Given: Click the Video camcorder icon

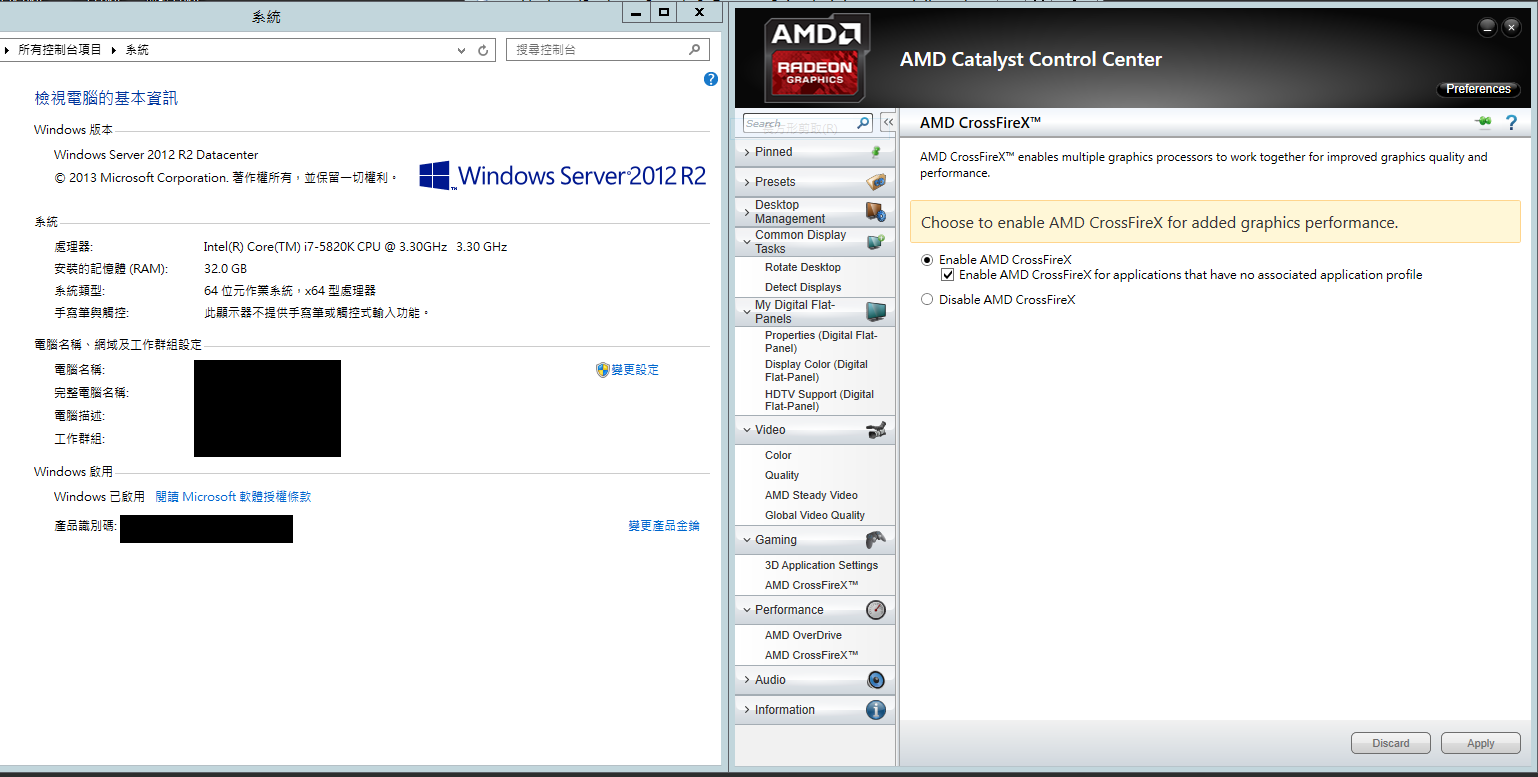Looking at the screenshot, I should [876, 430].
